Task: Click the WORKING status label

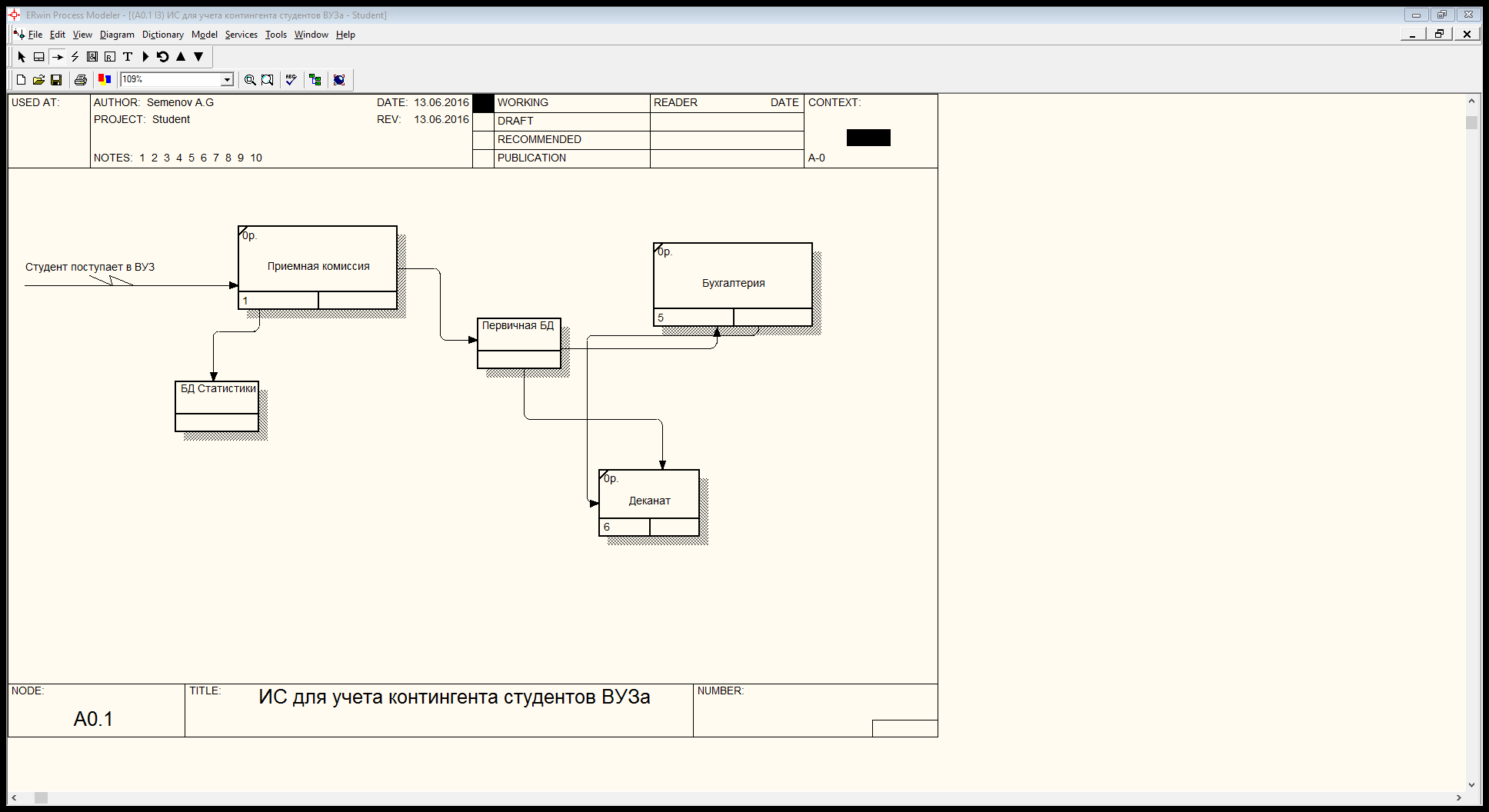Action: (523, 102)
